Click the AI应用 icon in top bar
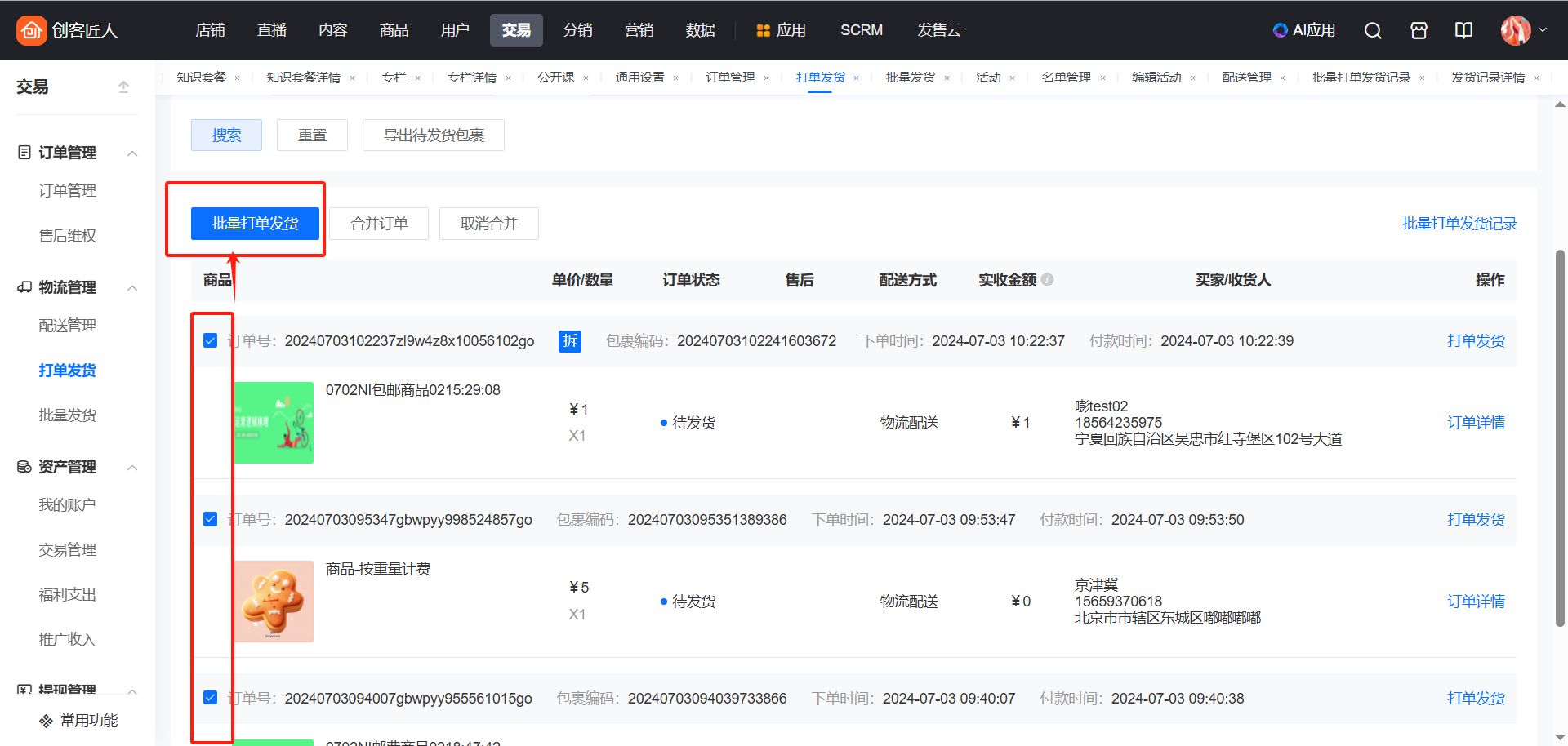Viewport: 1568px width, 746px height. [1280, 30]
